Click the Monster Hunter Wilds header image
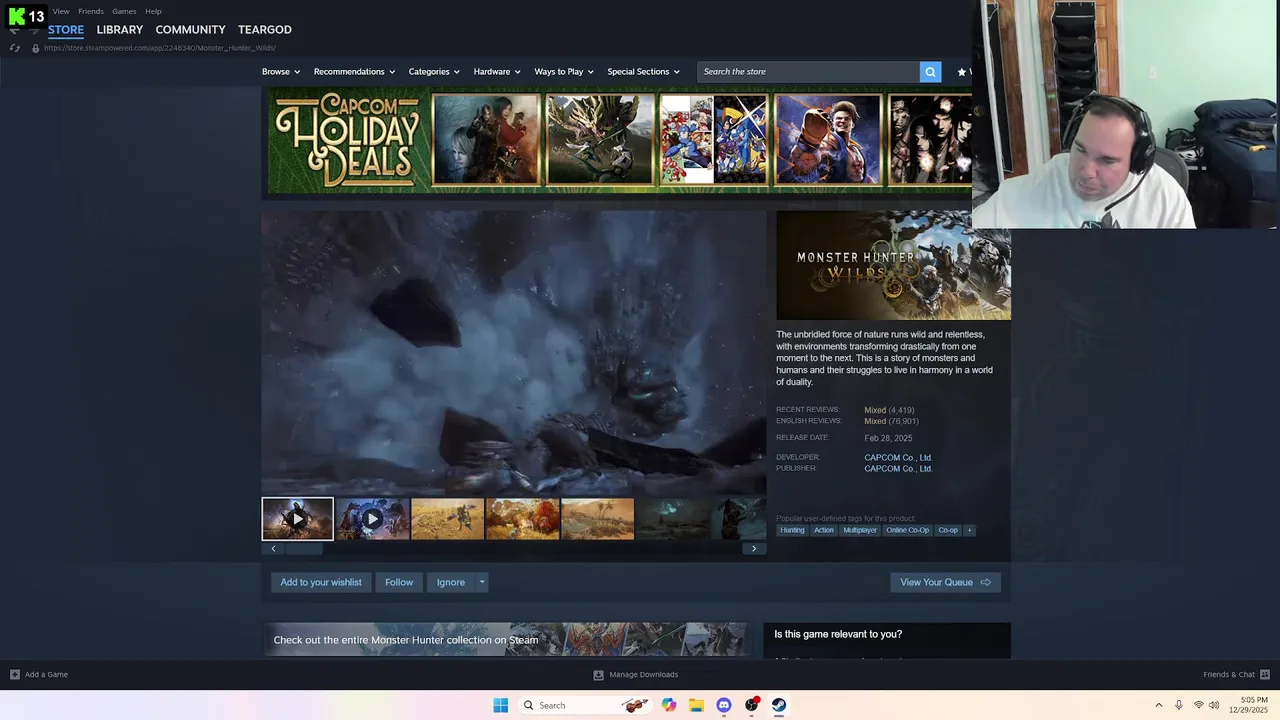 893,265
